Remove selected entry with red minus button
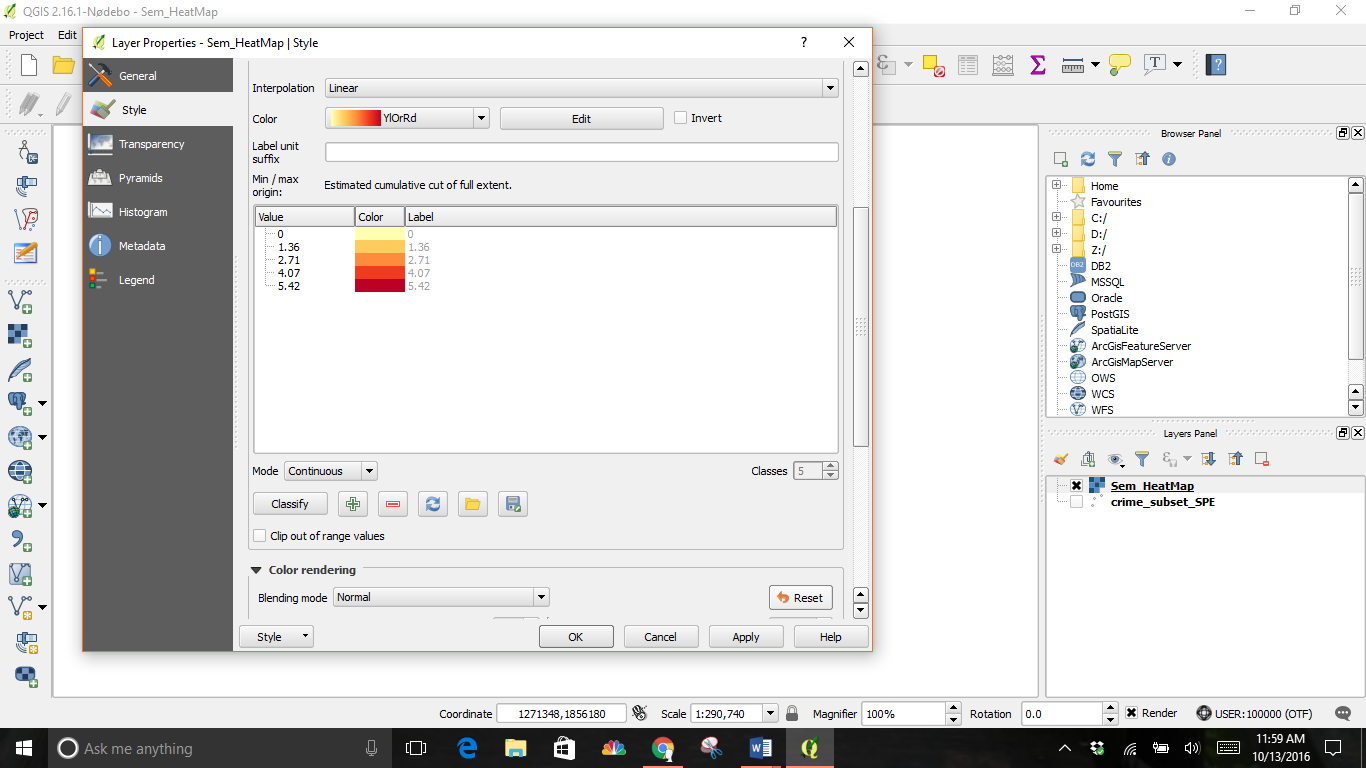The width and height of the screenshot is (1366, 768). [x=392, y=504]
